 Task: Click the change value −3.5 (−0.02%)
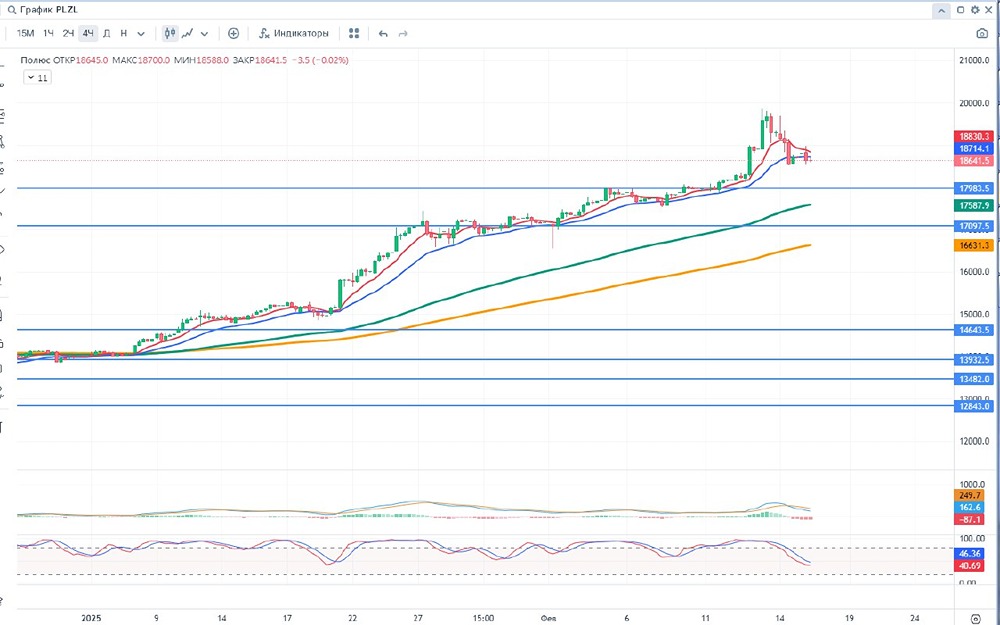[320, 60]
